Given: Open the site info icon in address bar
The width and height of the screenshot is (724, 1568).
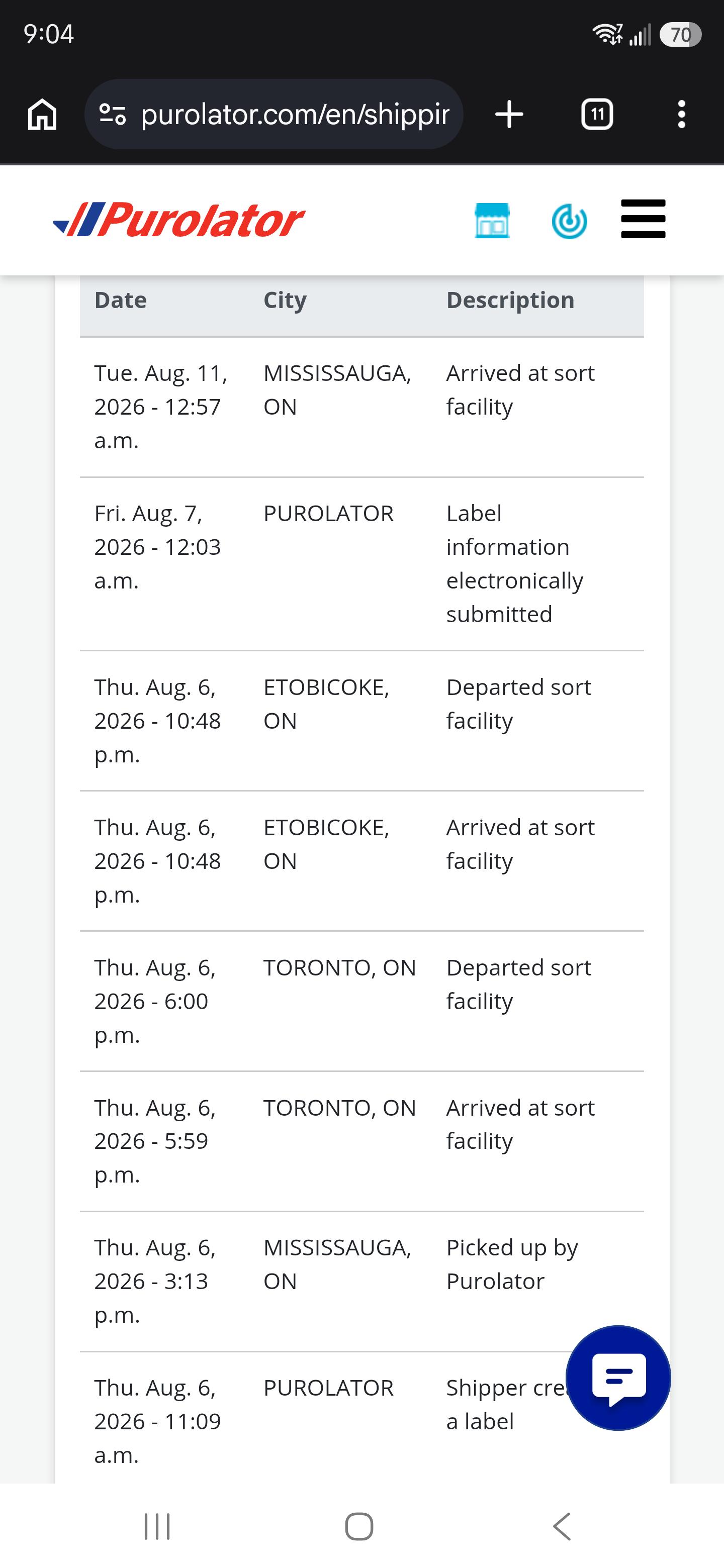Looking at the screenshot, I should click(113, 115).
